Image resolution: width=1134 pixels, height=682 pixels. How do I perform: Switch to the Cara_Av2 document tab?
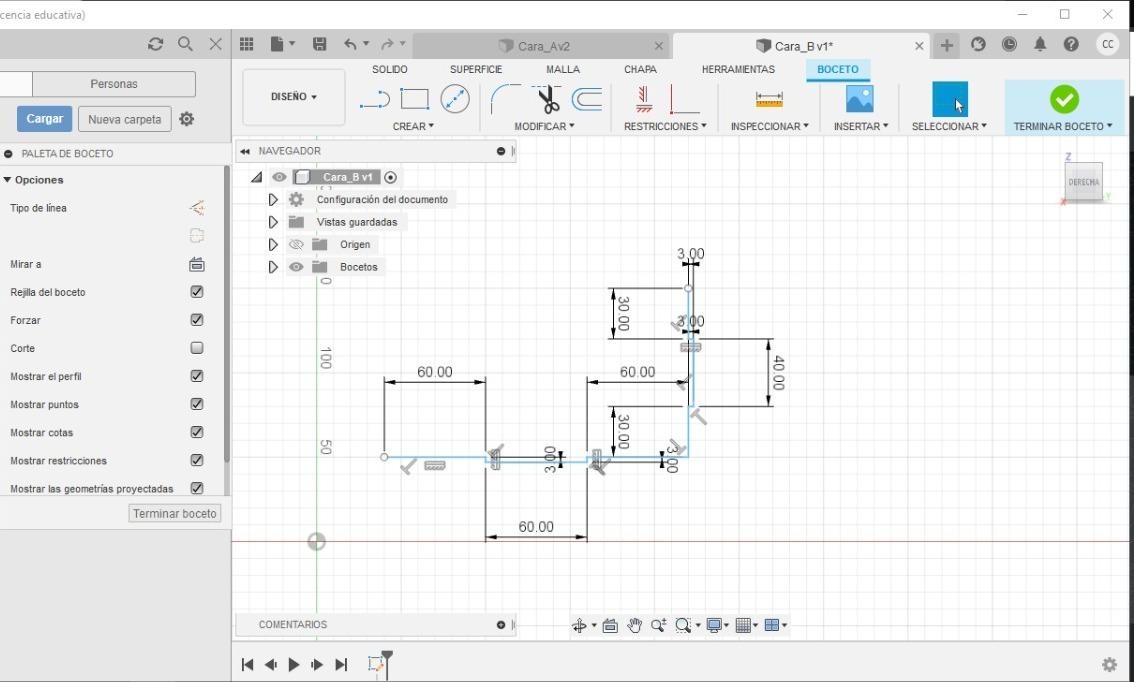point(542,46)
